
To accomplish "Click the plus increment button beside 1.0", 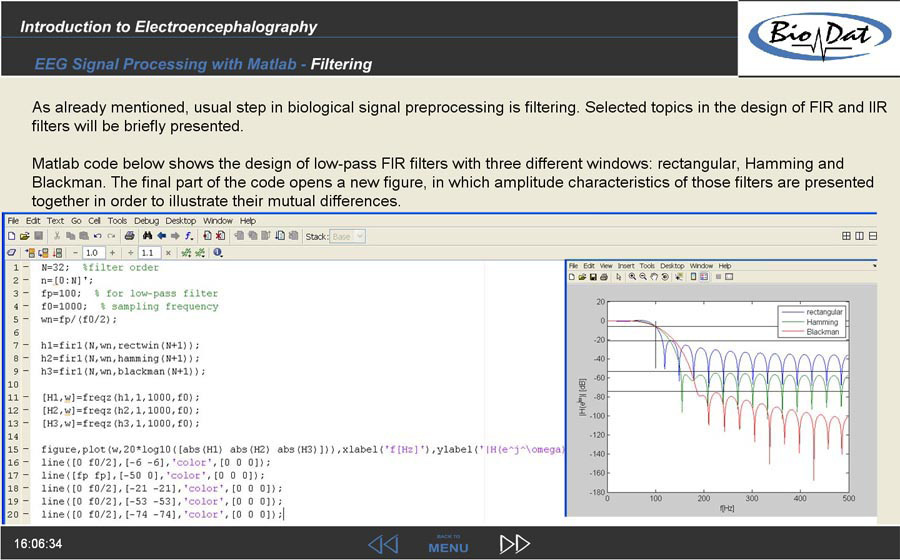I will [x=112, y=253].
